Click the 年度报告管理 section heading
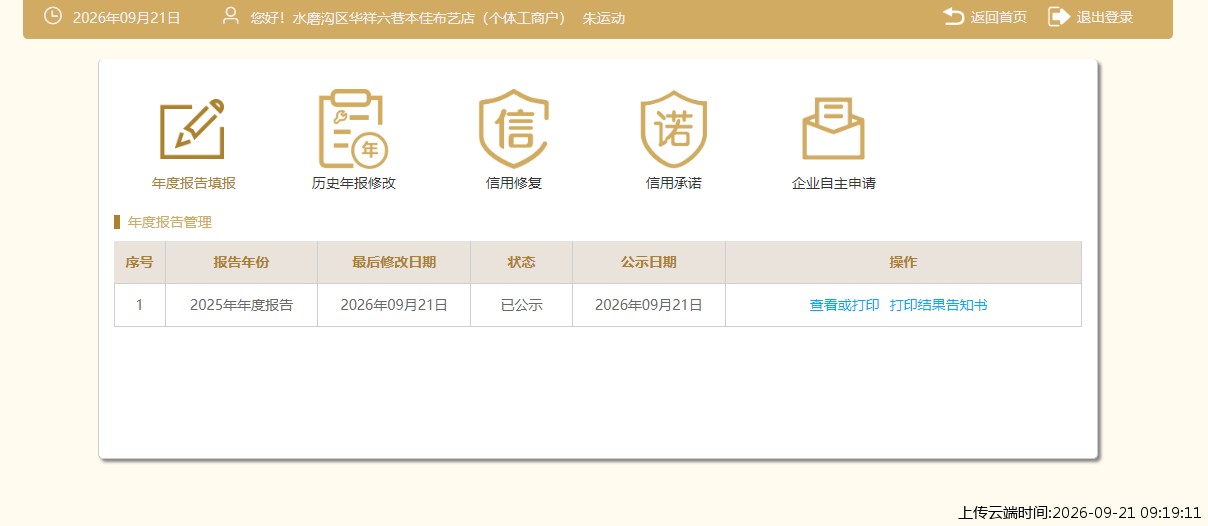1208x526 pixels. [x=170, y=222]
